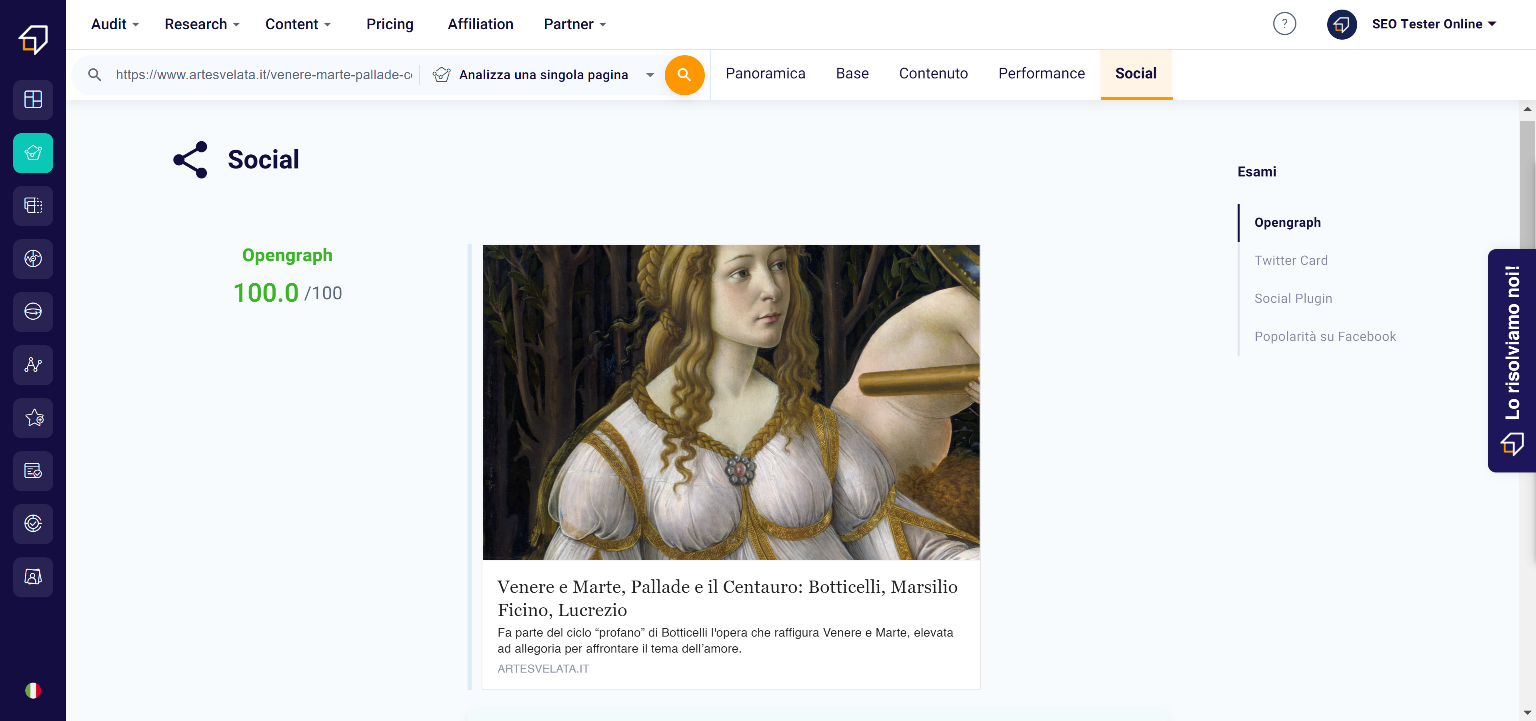Jump to Opengraph exam section
This screenshot has height=721, width=1536.
[1288, 223]
